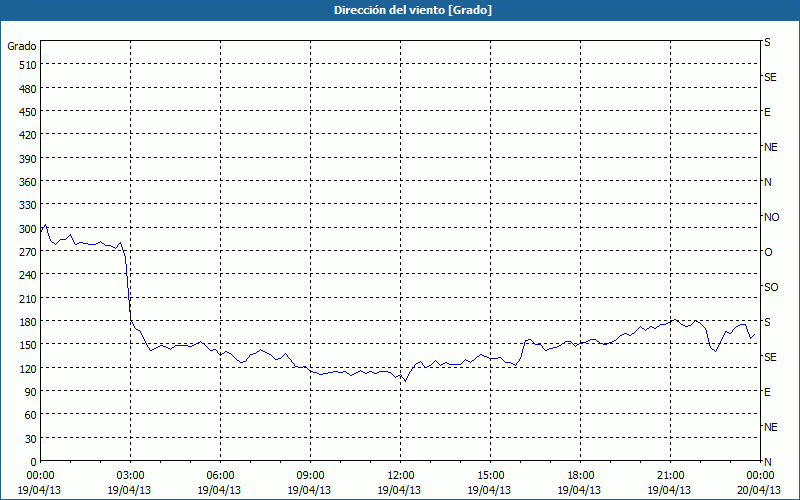Click the 60 value on the left axis

[x=31, y=415]
